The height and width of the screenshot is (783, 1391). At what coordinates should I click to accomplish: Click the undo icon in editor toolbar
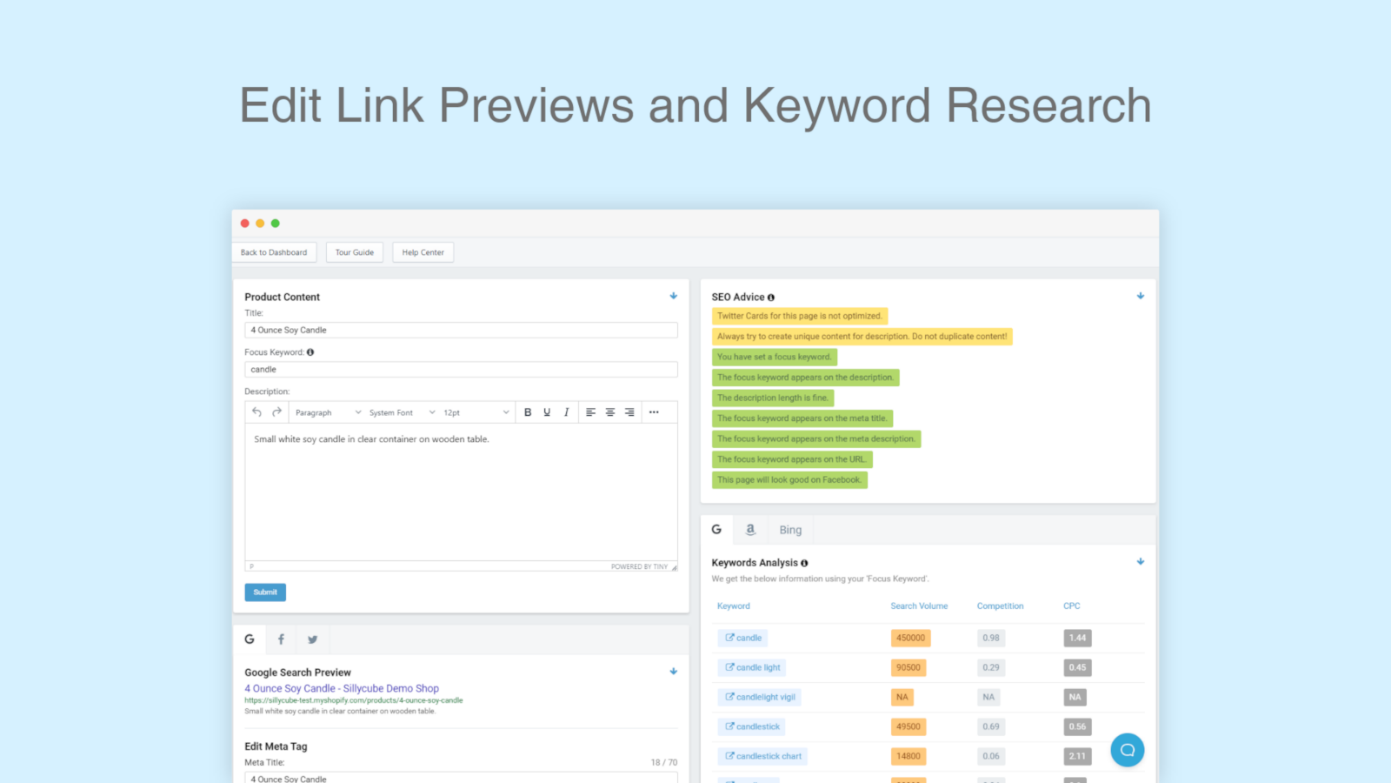coord(257,412)
